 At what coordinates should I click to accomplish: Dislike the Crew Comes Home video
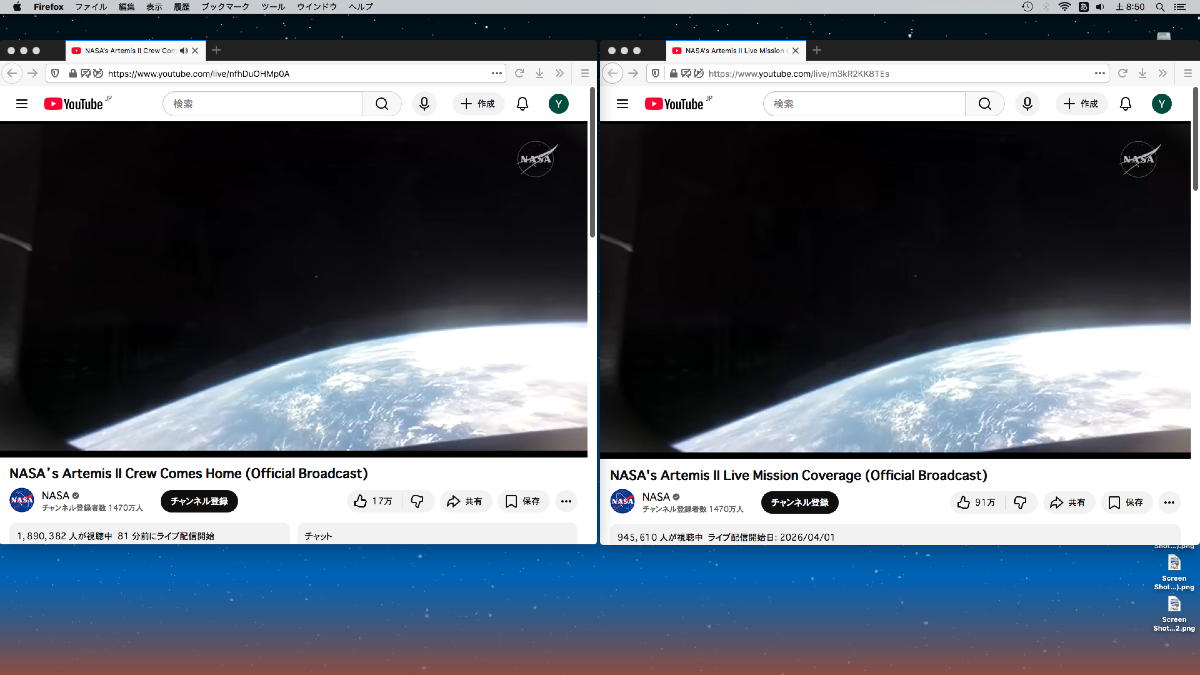[417, 501]
